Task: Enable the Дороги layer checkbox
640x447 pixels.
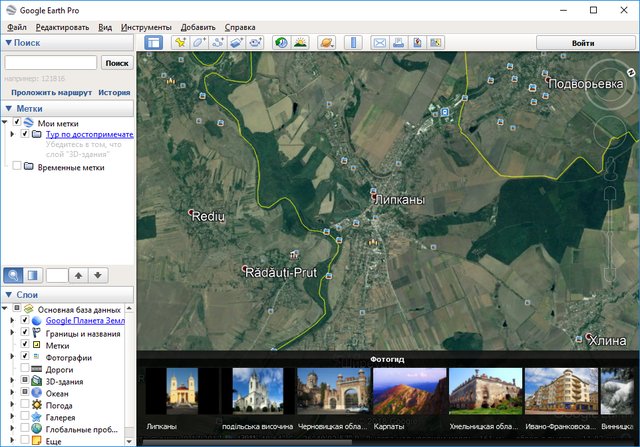Action: click(x=25, y=369)
